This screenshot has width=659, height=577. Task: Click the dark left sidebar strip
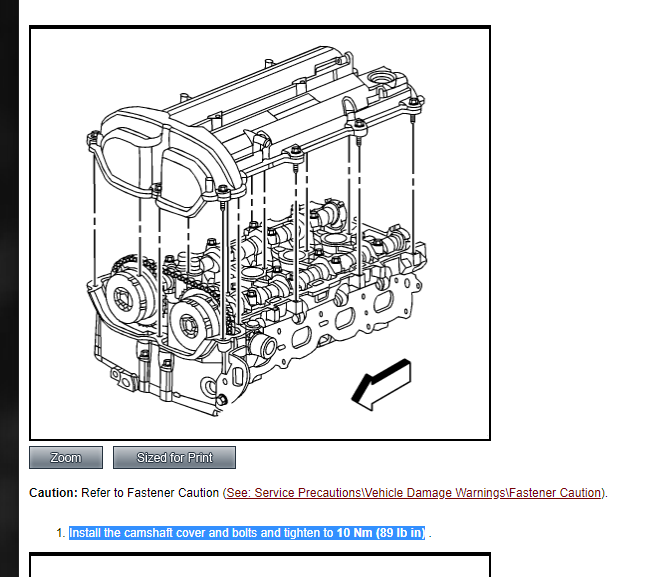point(9,288)
